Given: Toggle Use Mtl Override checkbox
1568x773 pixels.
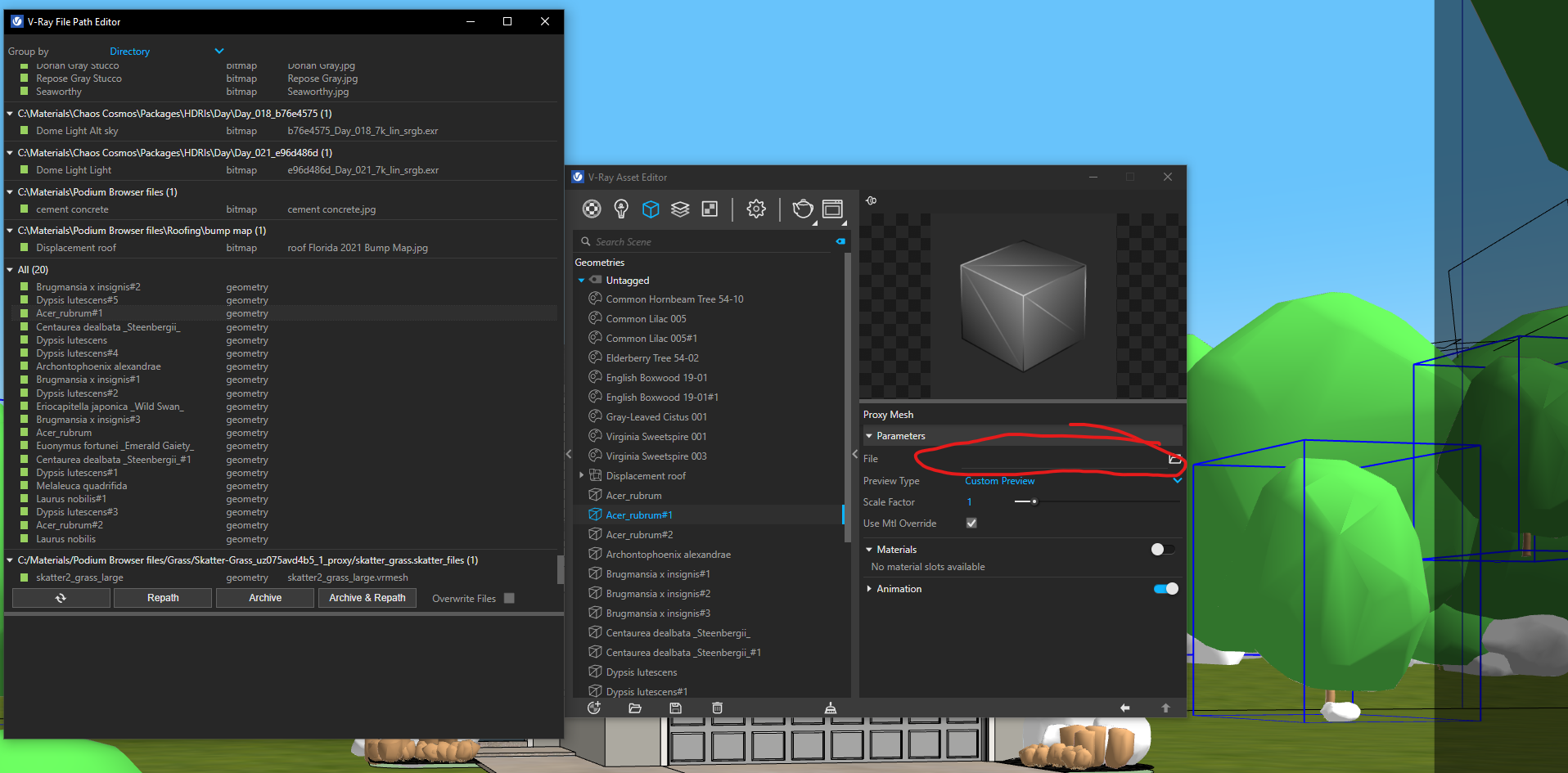Looking at the screenshot, I should [971, 523].
